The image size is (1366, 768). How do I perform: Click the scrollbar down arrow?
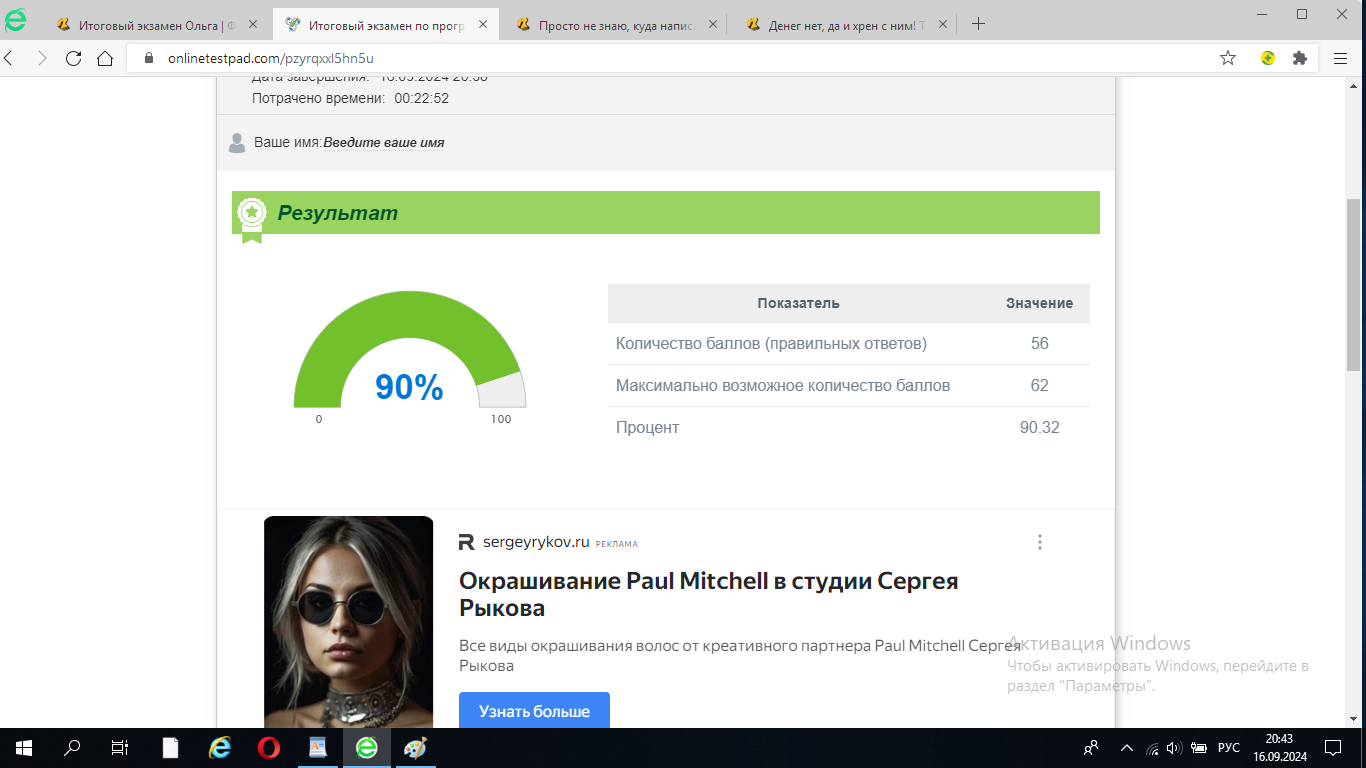point(1354,721)
